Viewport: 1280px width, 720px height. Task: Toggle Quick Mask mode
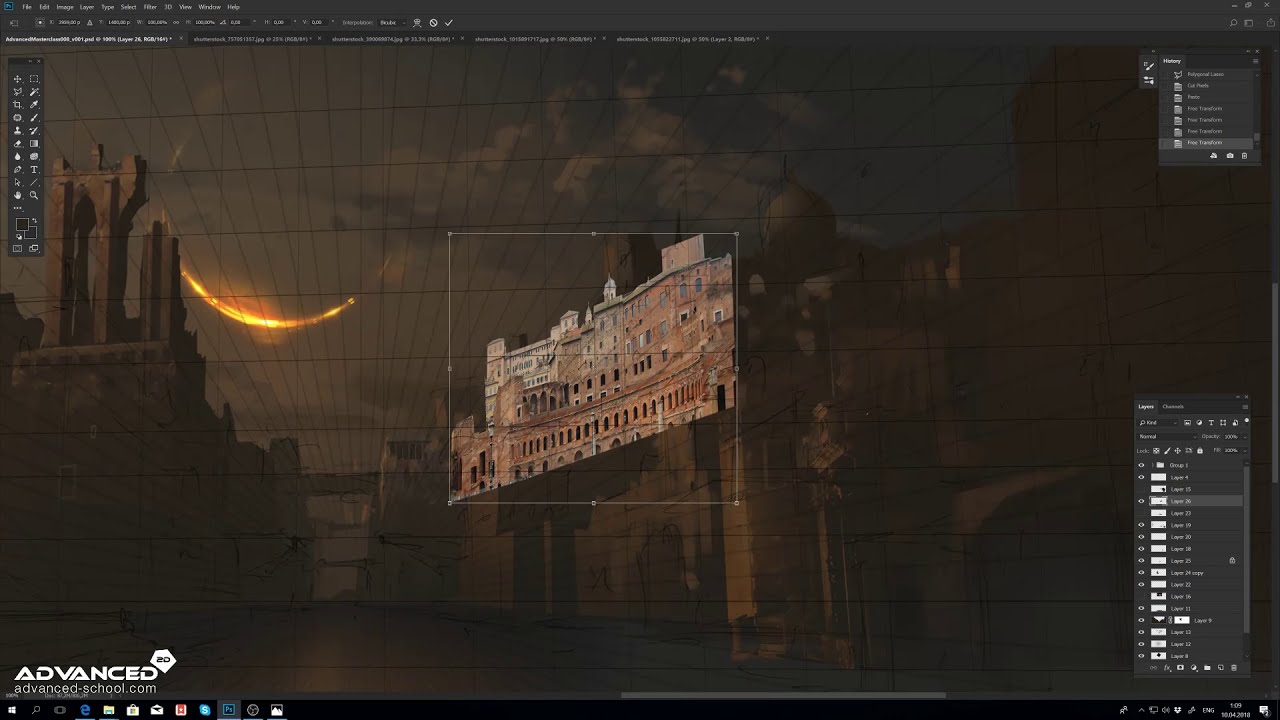point(18,248)
